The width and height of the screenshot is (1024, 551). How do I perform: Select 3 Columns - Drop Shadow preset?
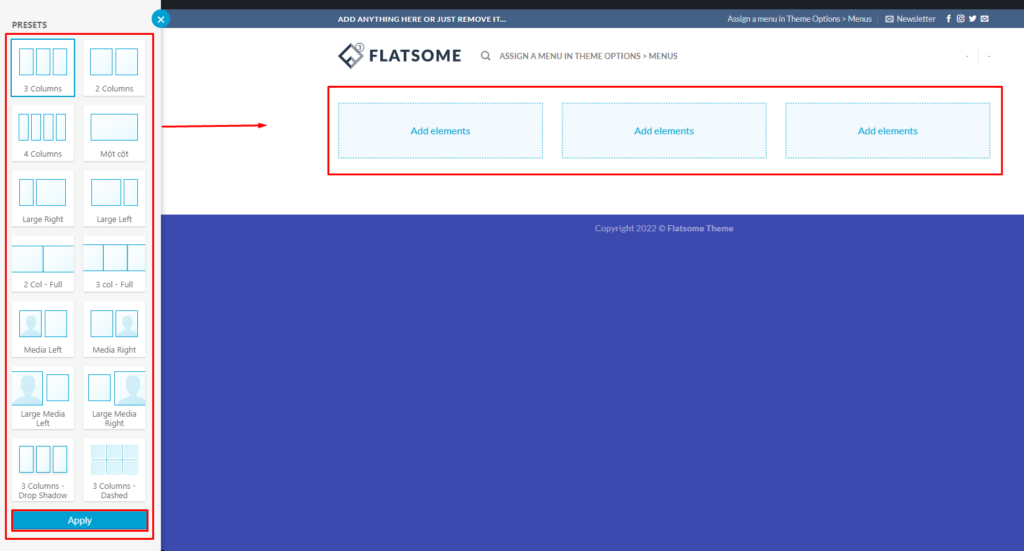(43, 469)
